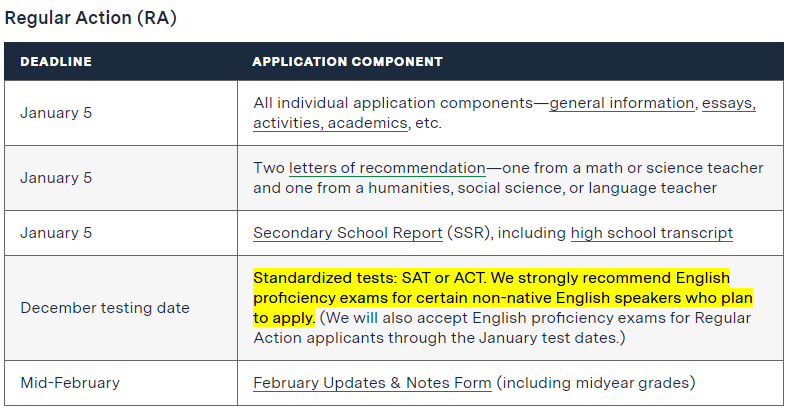Image resolution: width=790 pixels, height=411 pixels.
Task: Click January 5 in the individual components row
Action: tap(56, 113)
